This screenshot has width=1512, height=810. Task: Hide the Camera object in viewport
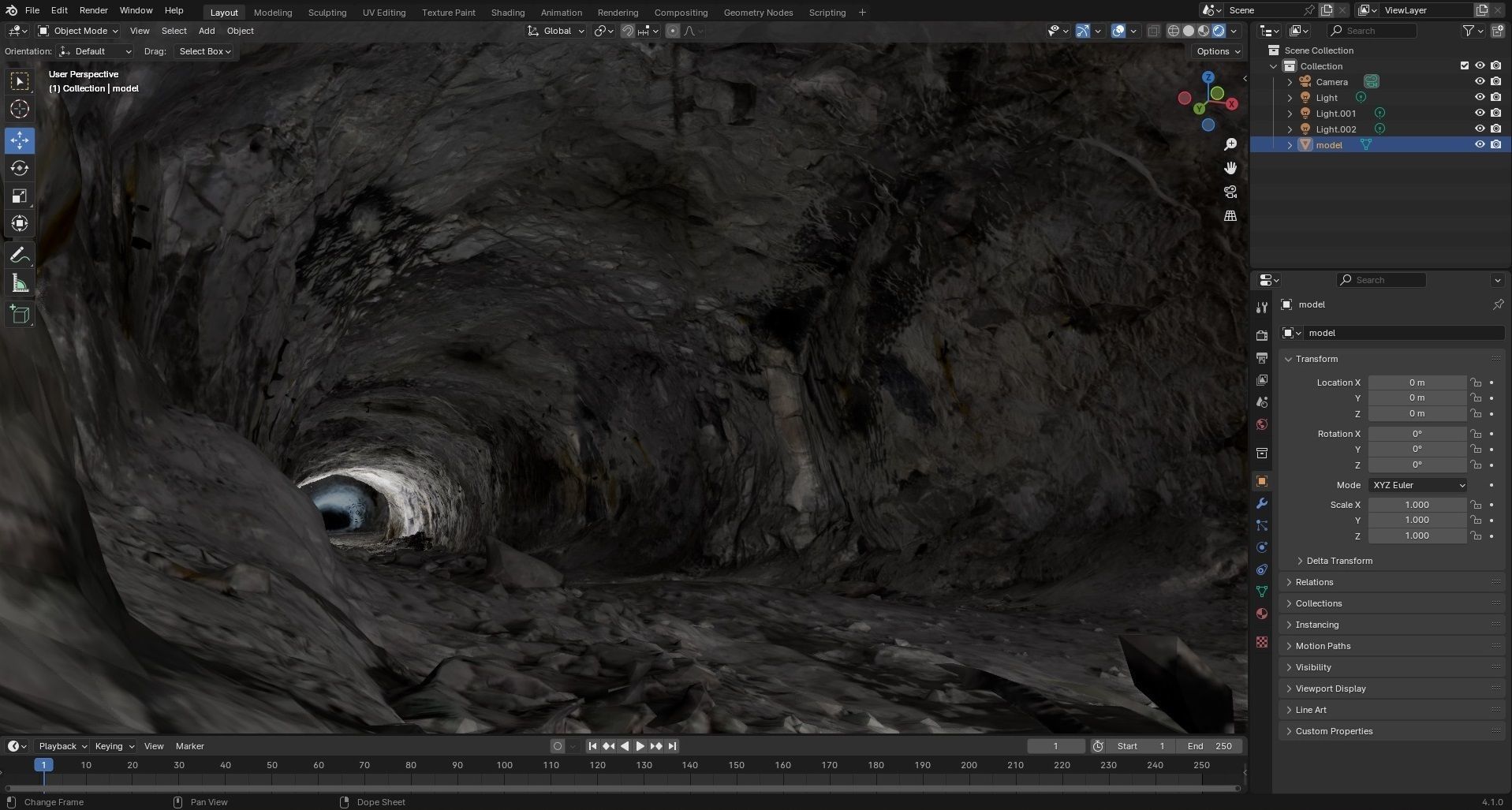[x=1480, y=81]
